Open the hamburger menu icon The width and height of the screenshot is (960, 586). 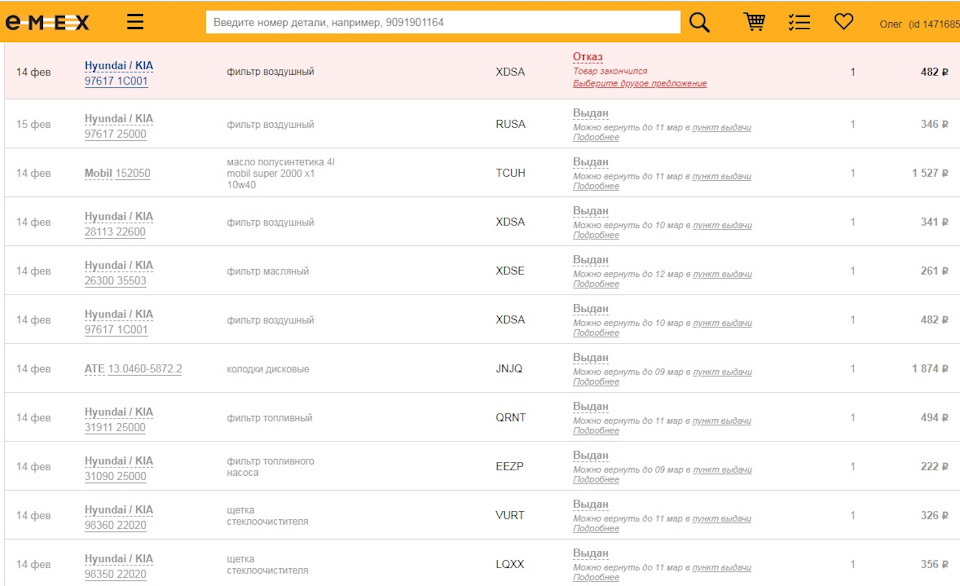[135, 22]
